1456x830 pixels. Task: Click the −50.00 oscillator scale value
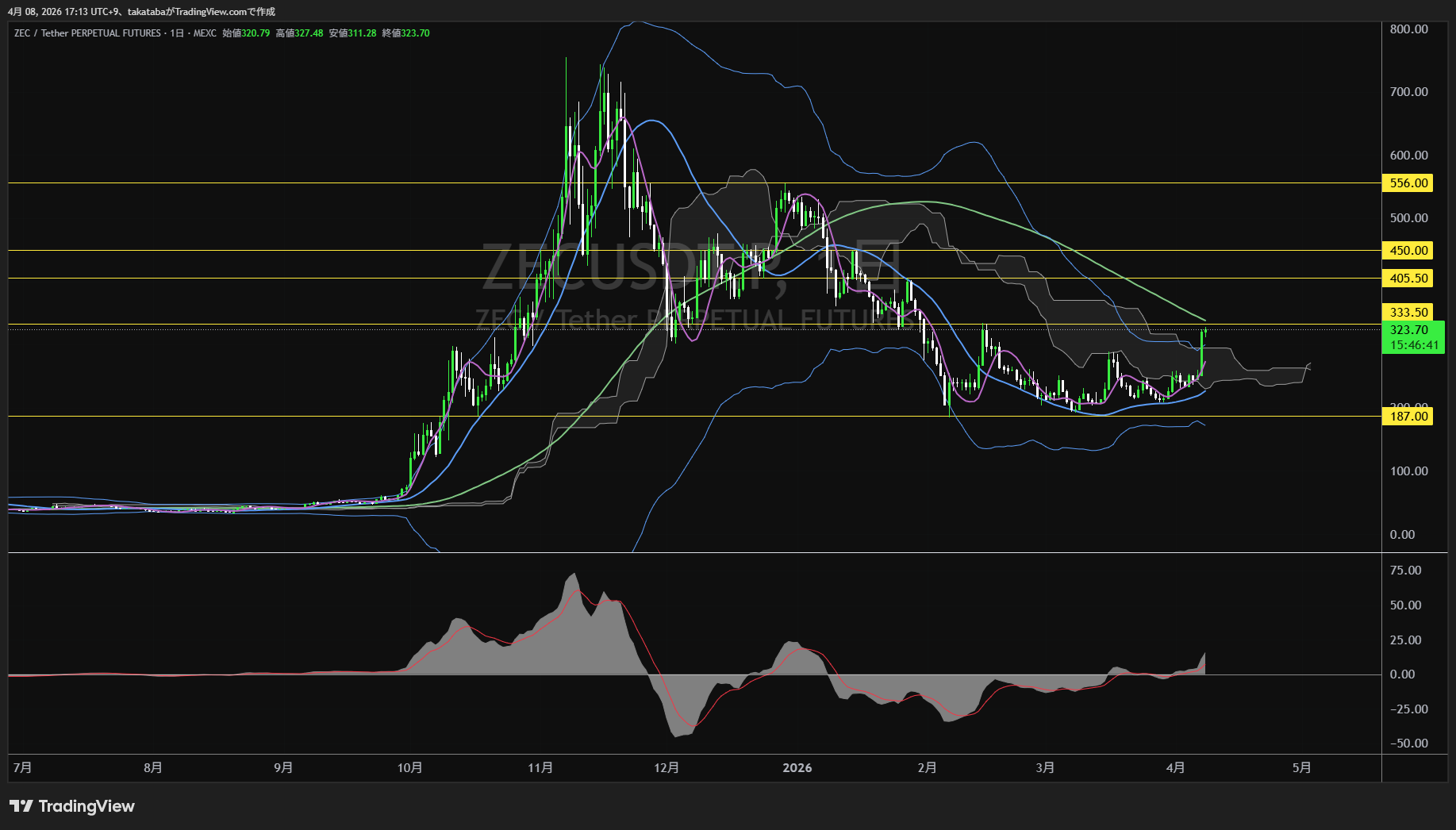1408,744
